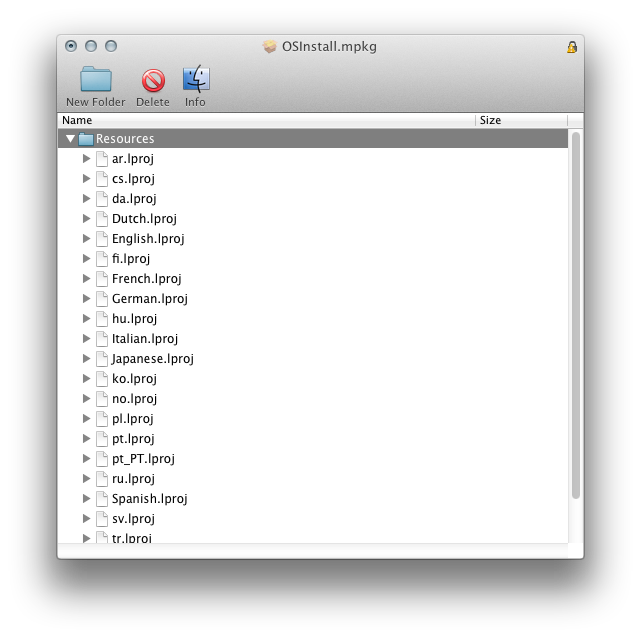Screen dimensions: 641x638
Task: Select the no.lproj row
Action: point(313,399)
